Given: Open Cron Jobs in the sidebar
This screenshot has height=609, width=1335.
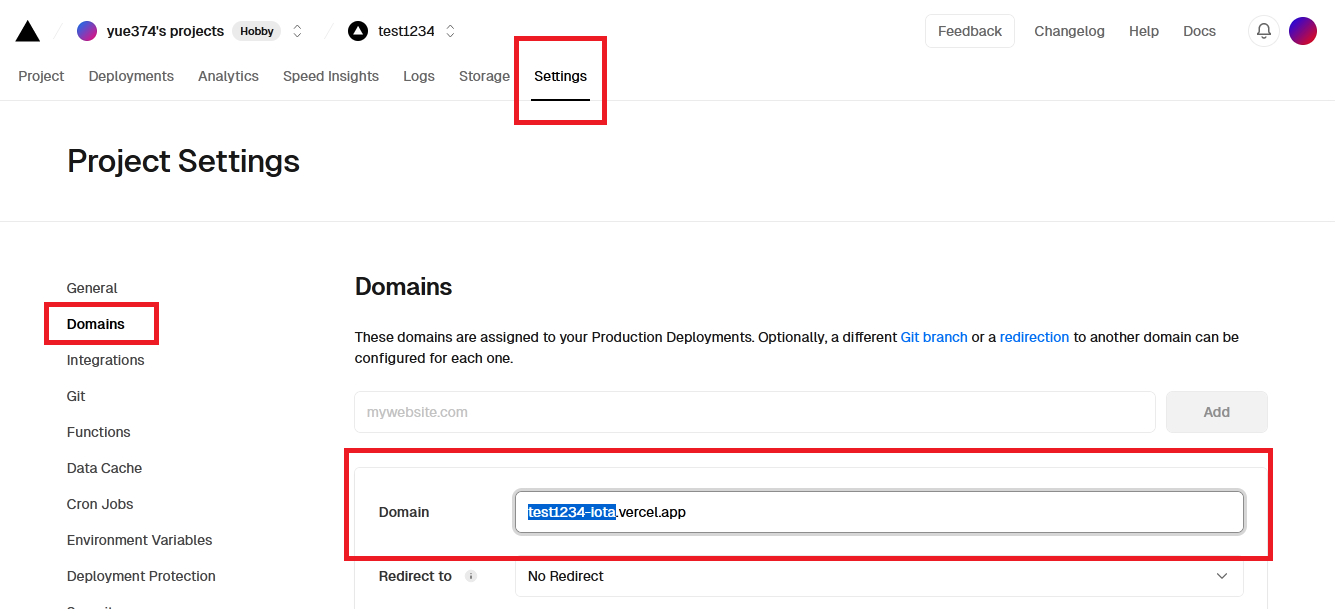Looking at the screenshot, I should [100, 504].
